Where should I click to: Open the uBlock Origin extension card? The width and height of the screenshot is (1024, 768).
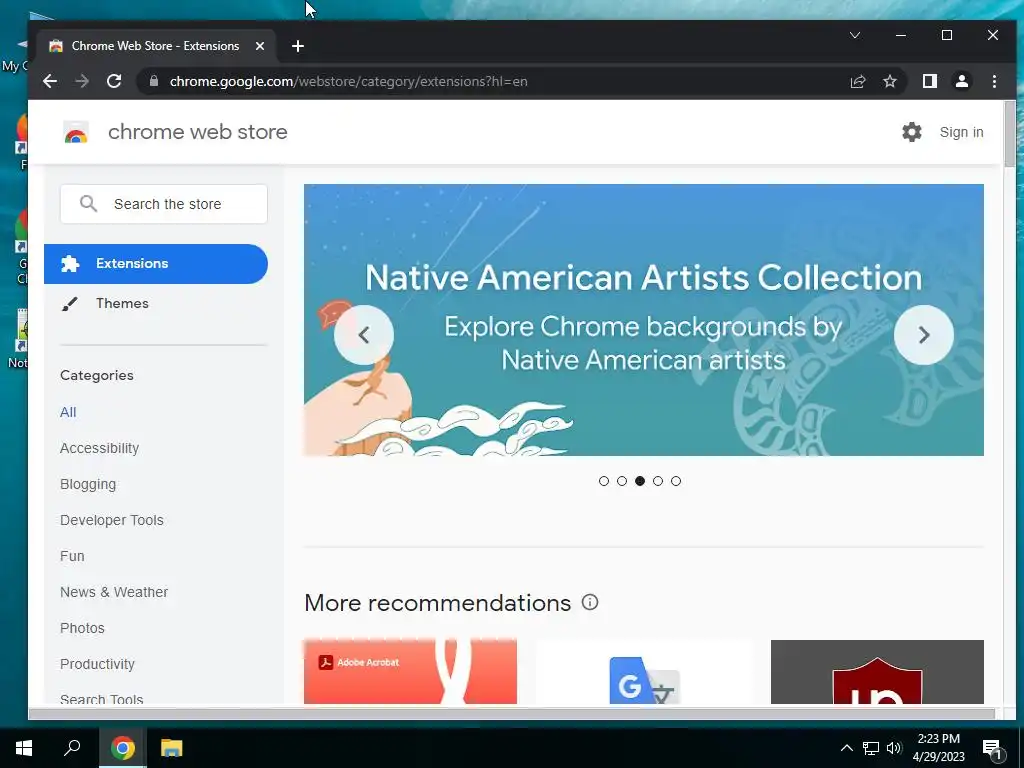877,671
